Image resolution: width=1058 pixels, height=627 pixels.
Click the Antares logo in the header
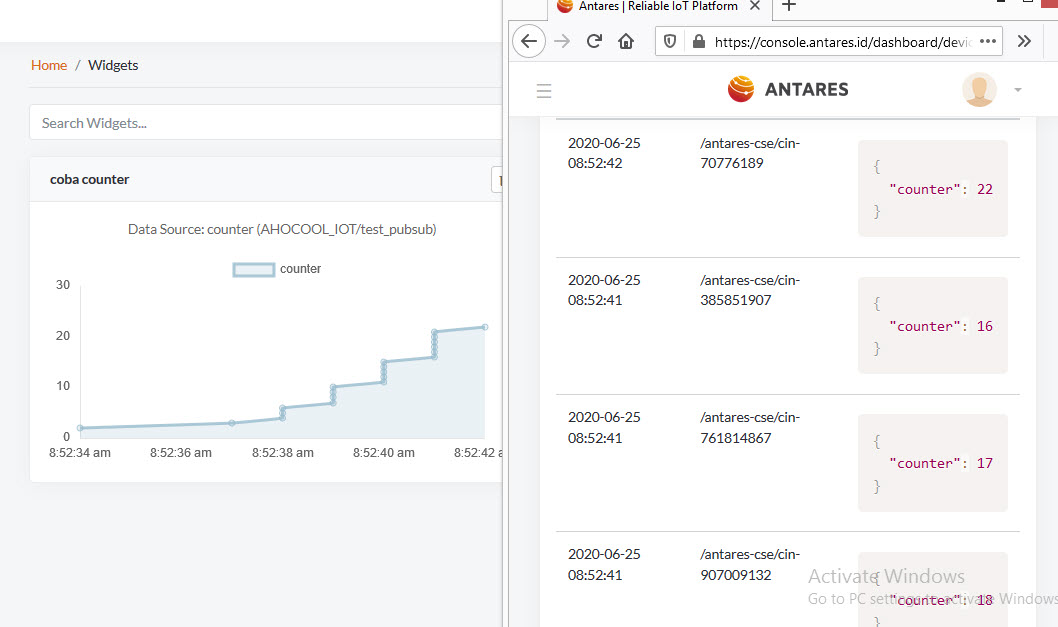tap(741, 89)
